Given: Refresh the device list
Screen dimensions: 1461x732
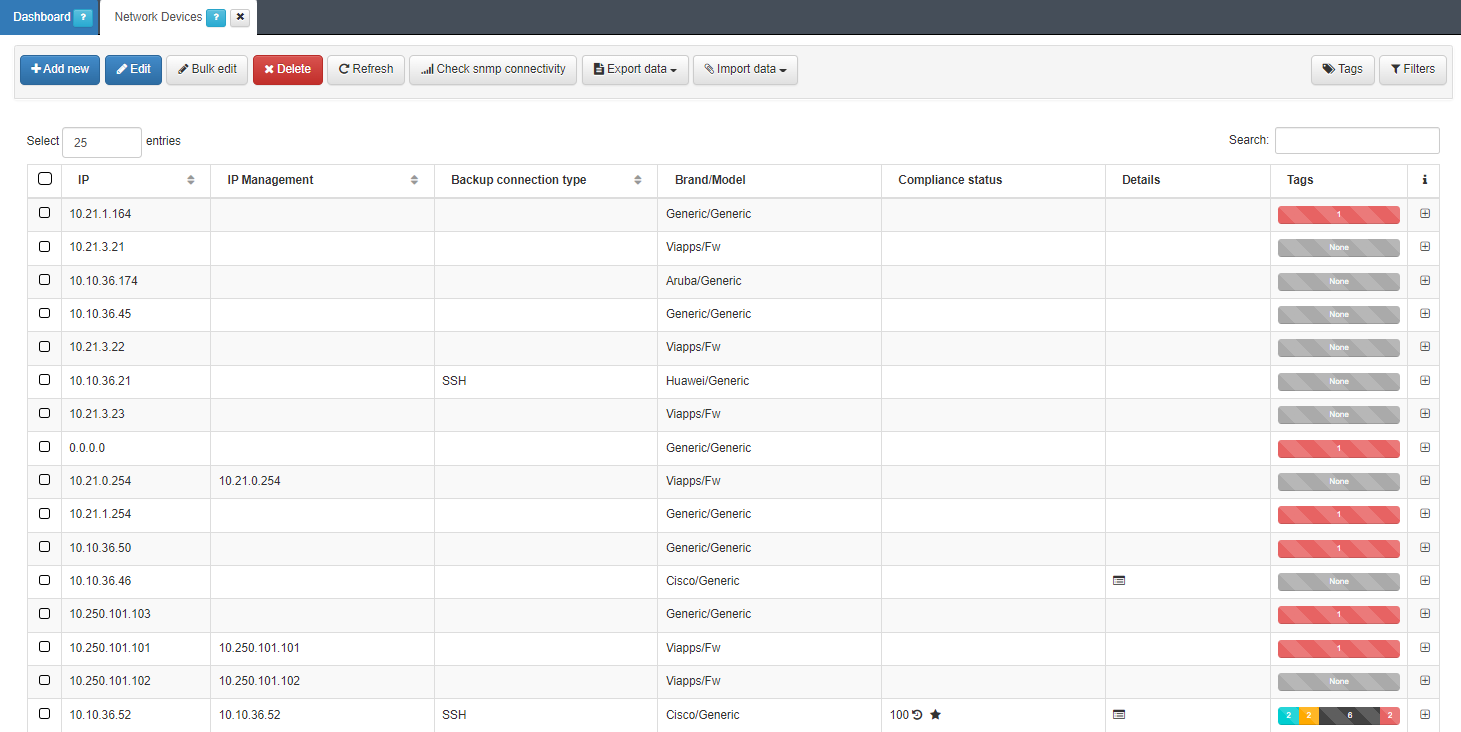Looking at the screenshot, I should (366, 70).
